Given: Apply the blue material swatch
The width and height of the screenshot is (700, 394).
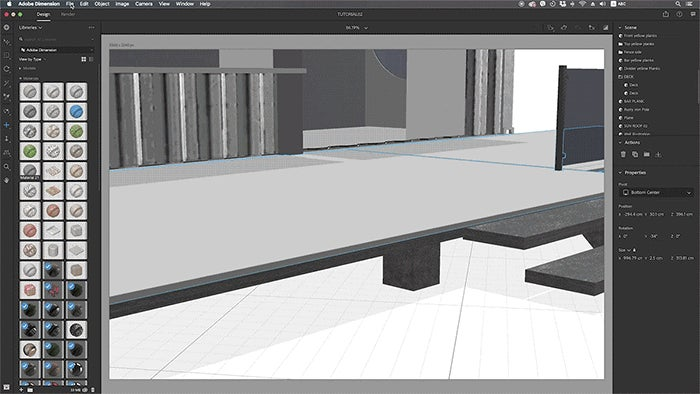Looking at the screenshot, I should click(76, 111).
